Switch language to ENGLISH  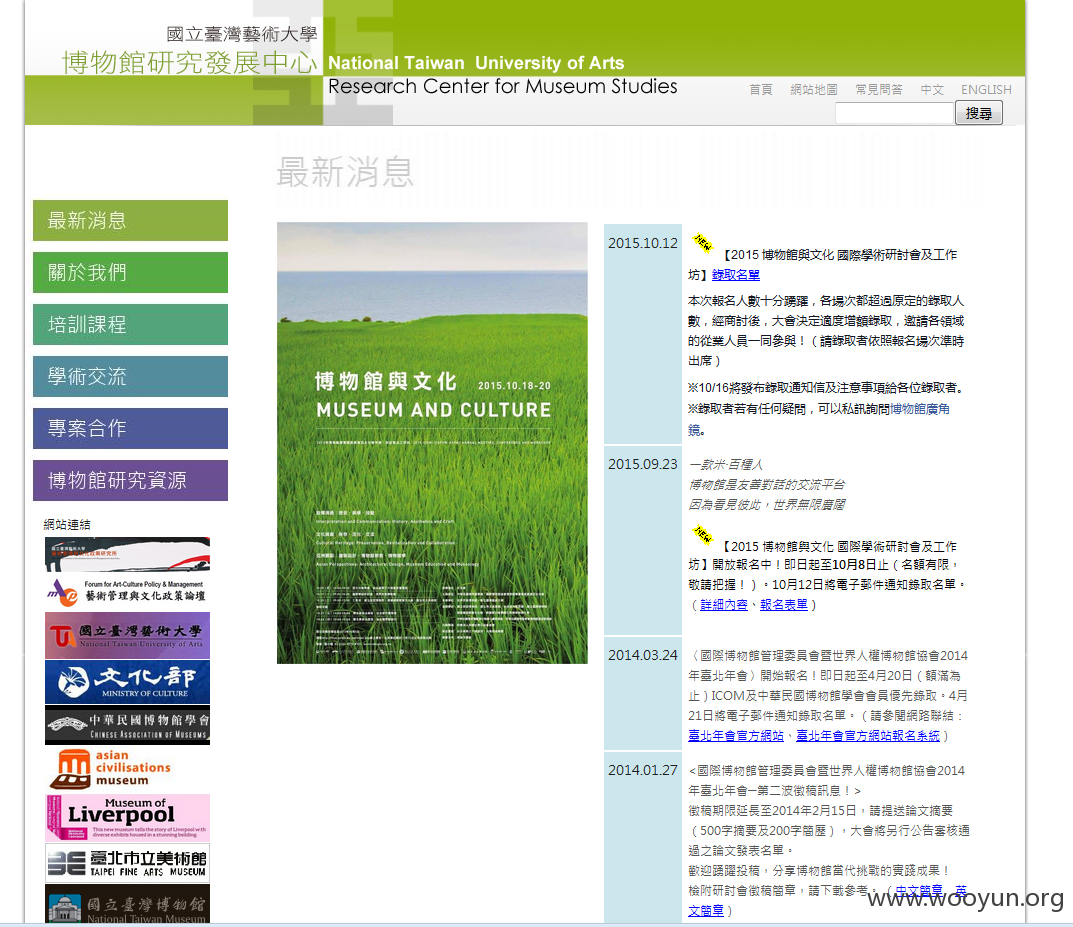point(986,90)
